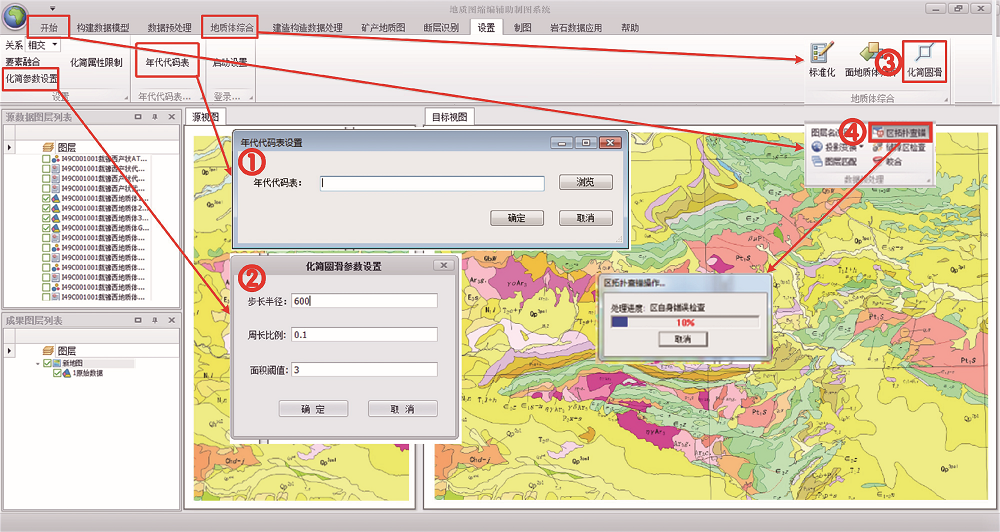Screen dimensions: 1000x532
Task: Switch to the 制图 ribbon tab
Action: point(523,27)
